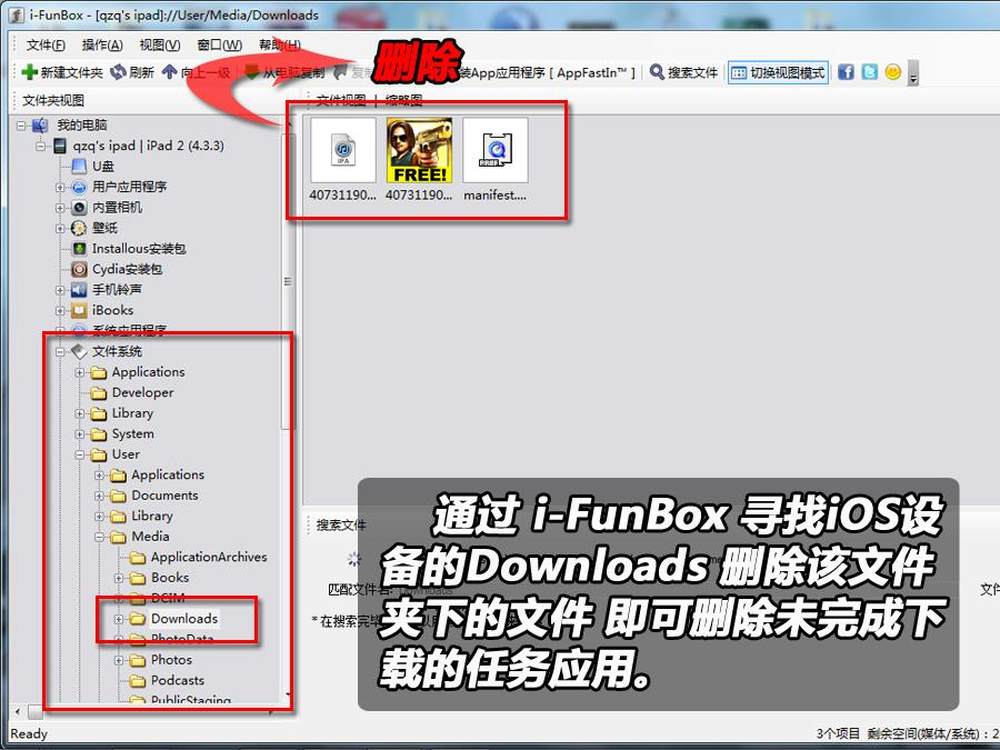The image size is (1000, 750).
Task: Select the Developer folder
Action: 142,393
